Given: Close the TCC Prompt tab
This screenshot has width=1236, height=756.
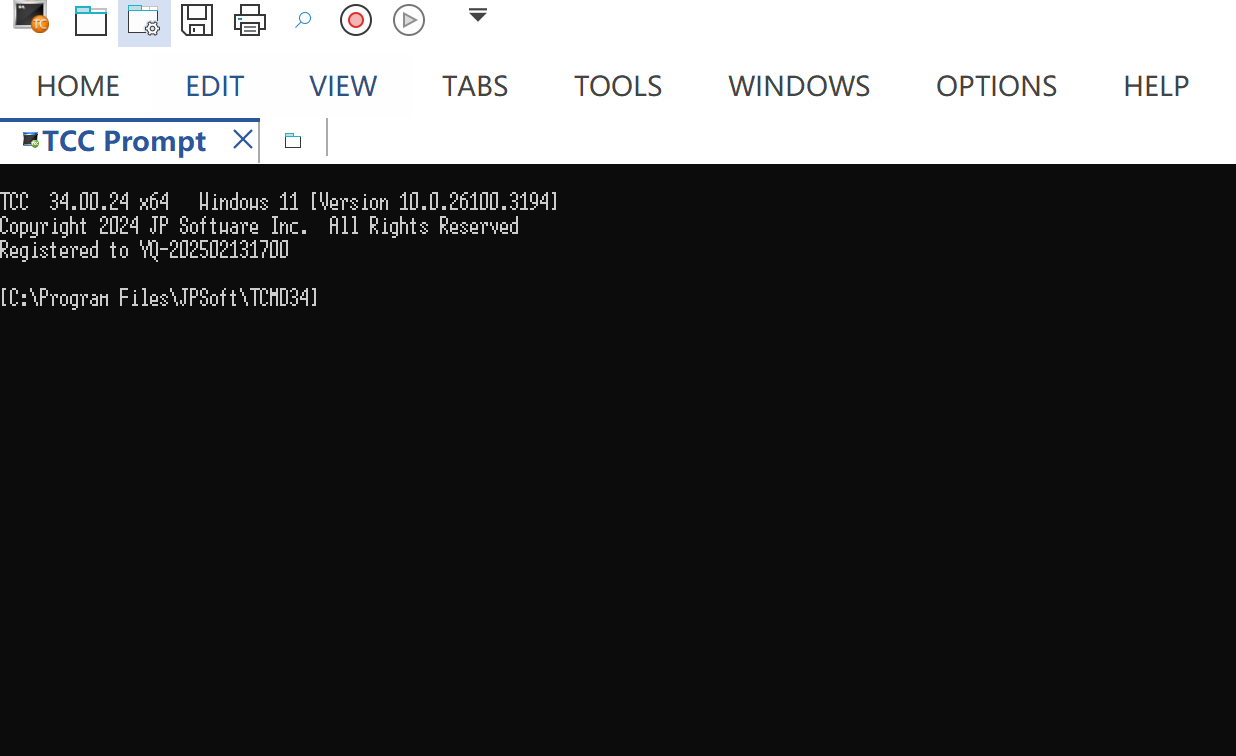Looking at the screenshot, I should coord(243,140).
